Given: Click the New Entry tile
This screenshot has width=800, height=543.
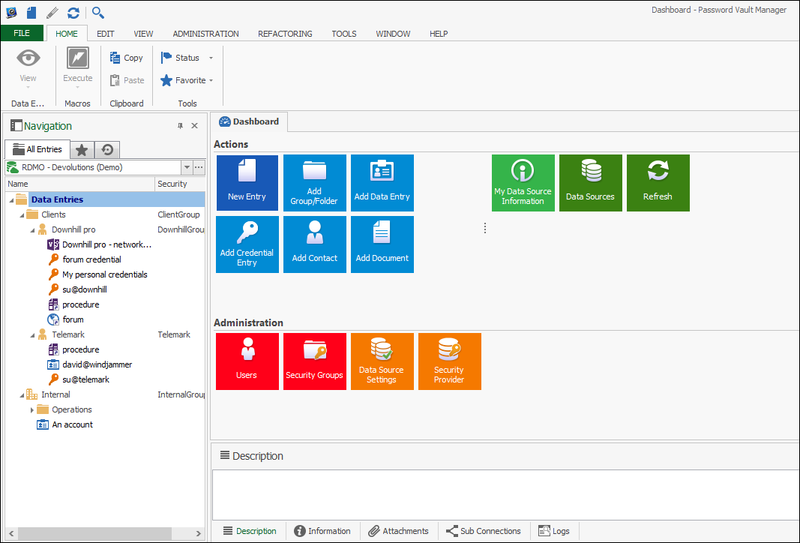Looking at the screenshot, I should point(247,183).
